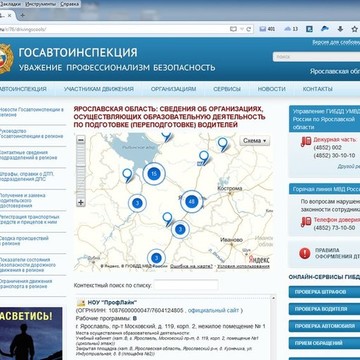Open the Схема map type dropdown
This screenshot has width=360, height=360.
coord(255,141)
